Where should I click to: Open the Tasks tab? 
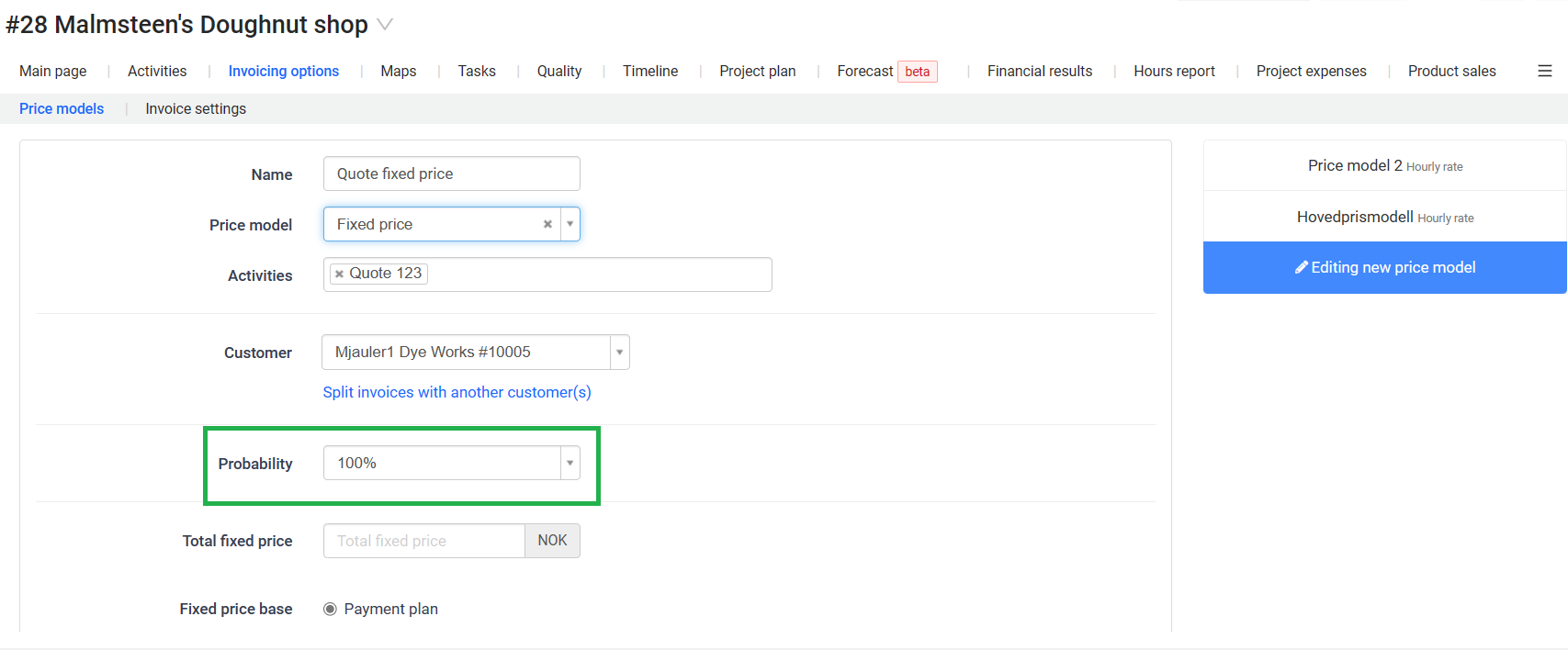[477, 71]
